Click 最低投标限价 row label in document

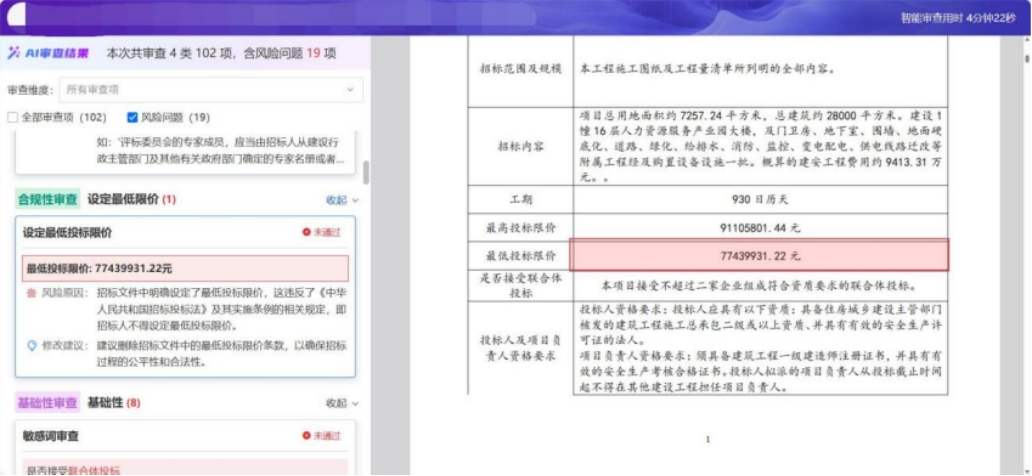[520, 255]
